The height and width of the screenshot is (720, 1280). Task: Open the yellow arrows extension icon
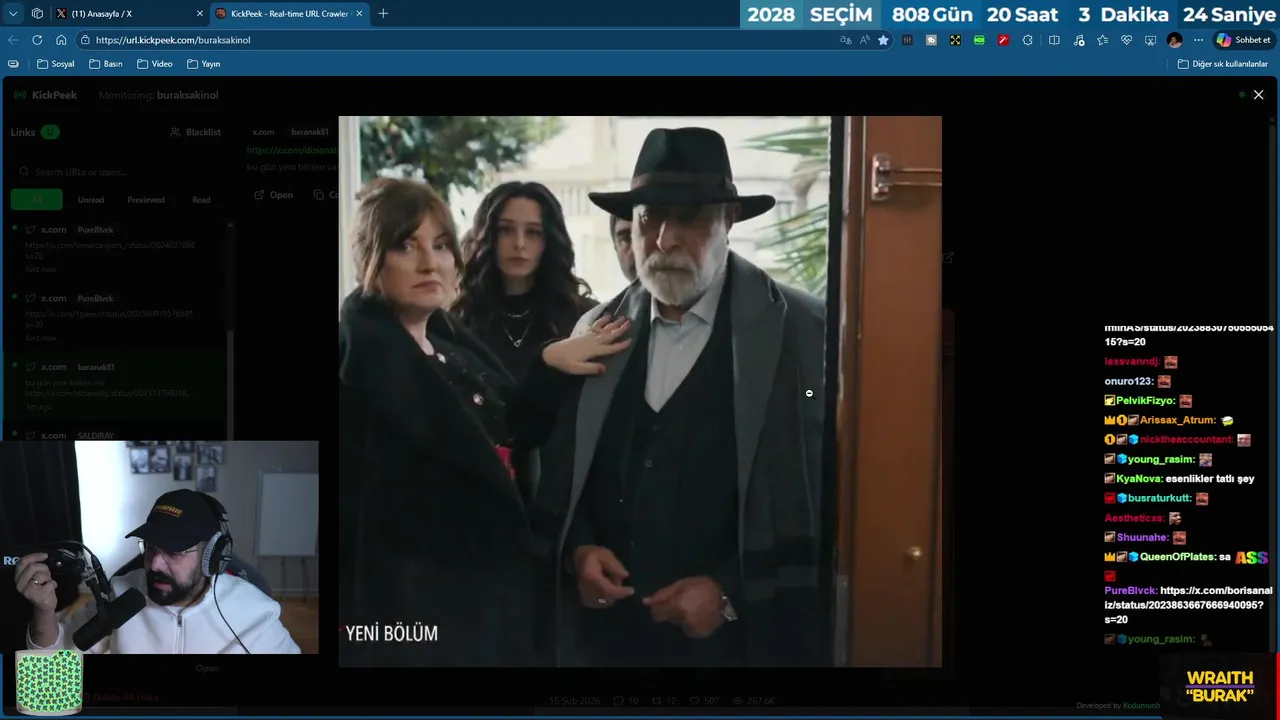click(955, 40)
